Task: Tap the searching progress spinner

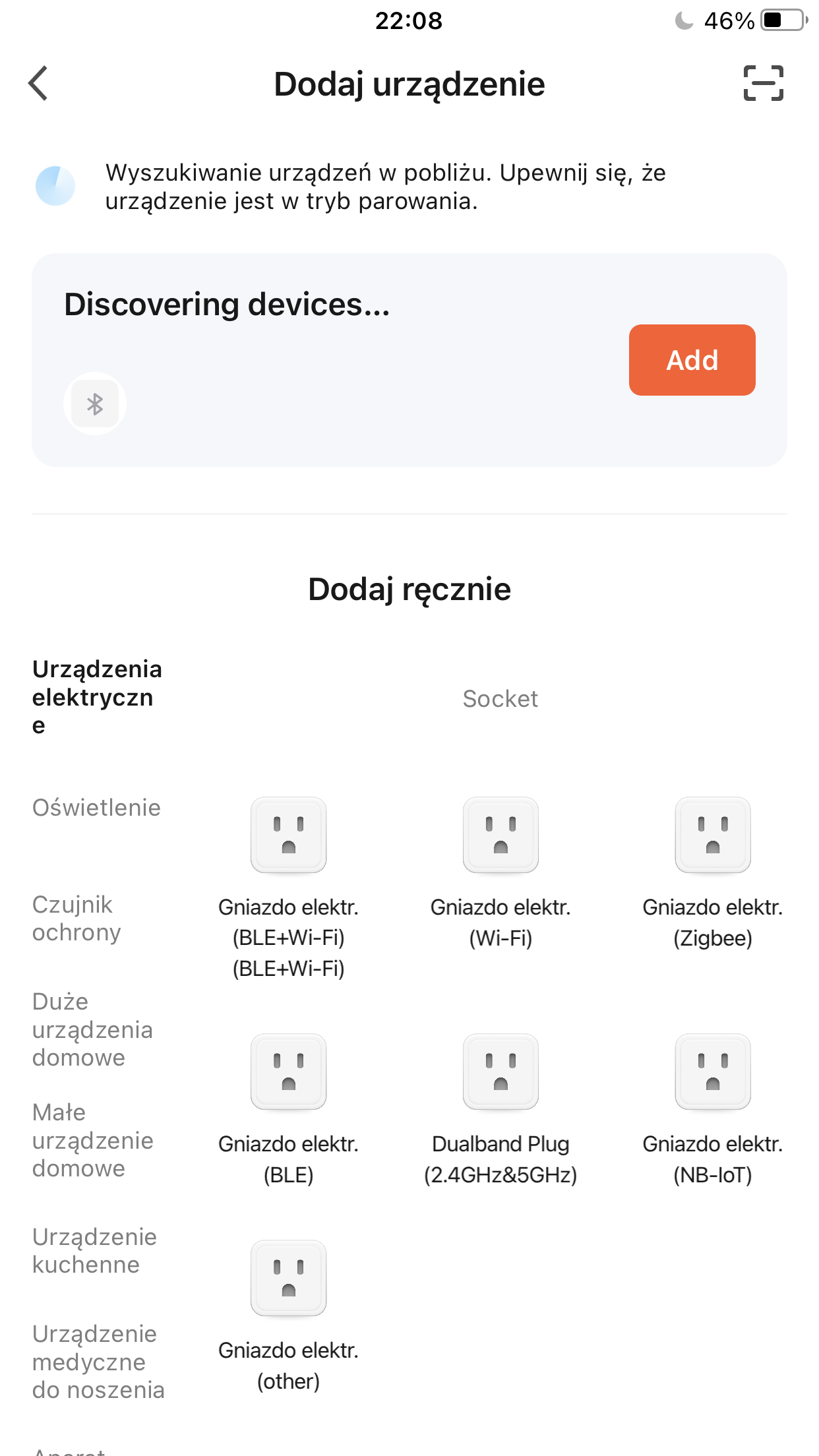Action: pyautogui.click(x=55, y=186)
